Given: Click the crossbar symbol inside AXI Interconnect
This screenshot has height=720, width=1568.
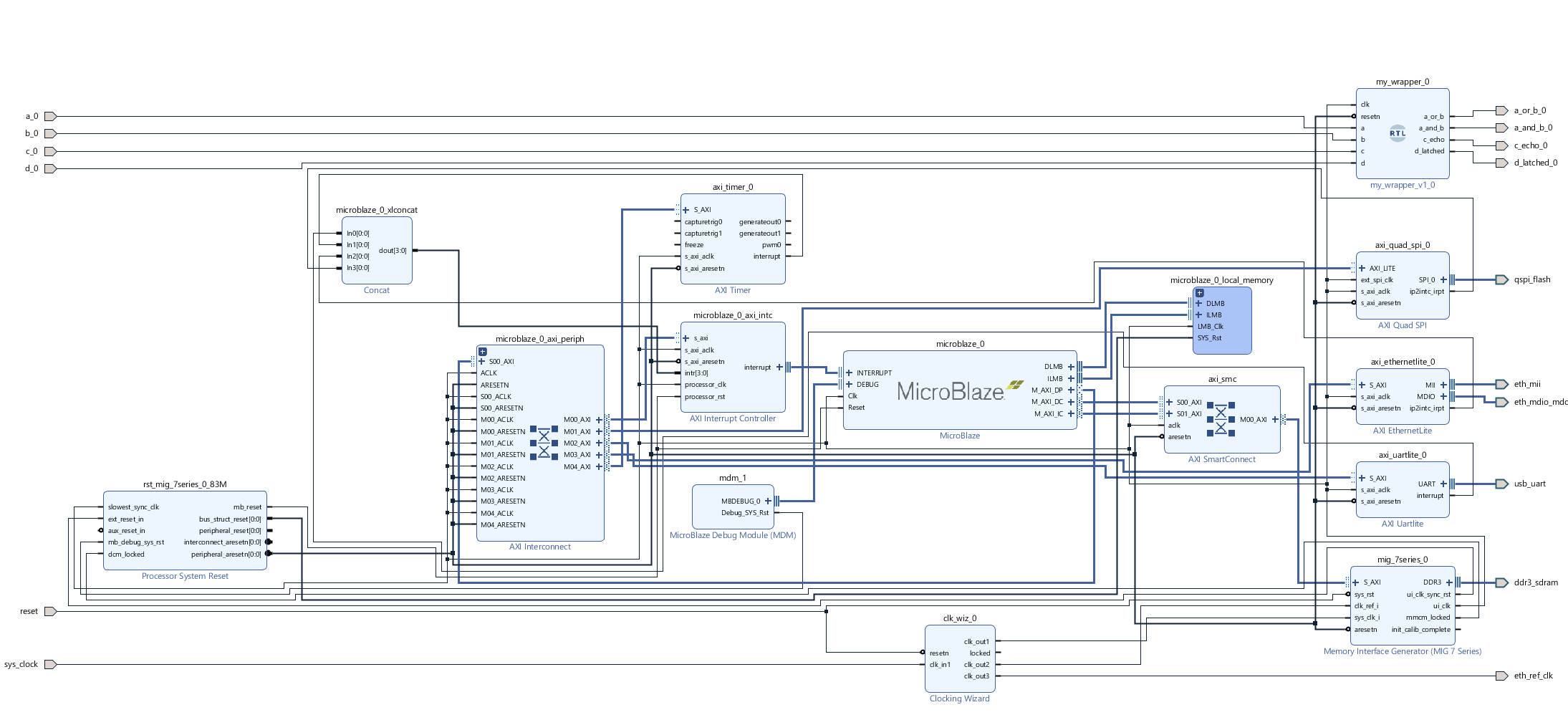Looking at the screenshot, I should [x=544, y=443].
